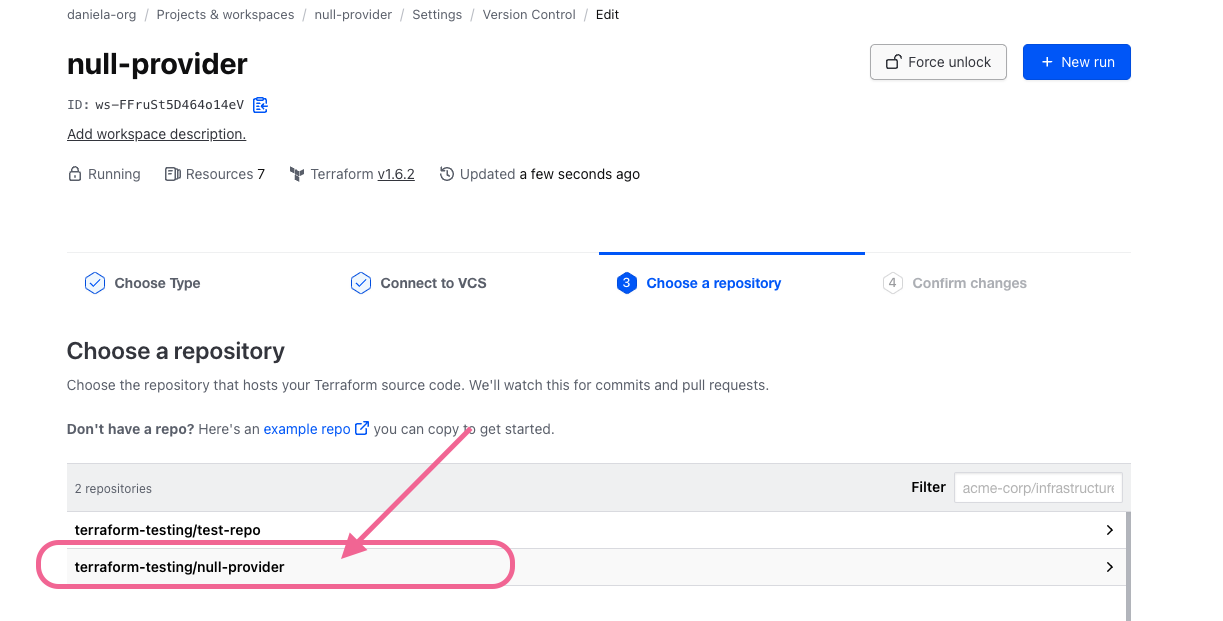Viewport: 1223px width, 621px height.
Task: Open Terraform version v1.6.2 link
Action: click(395, 174)
